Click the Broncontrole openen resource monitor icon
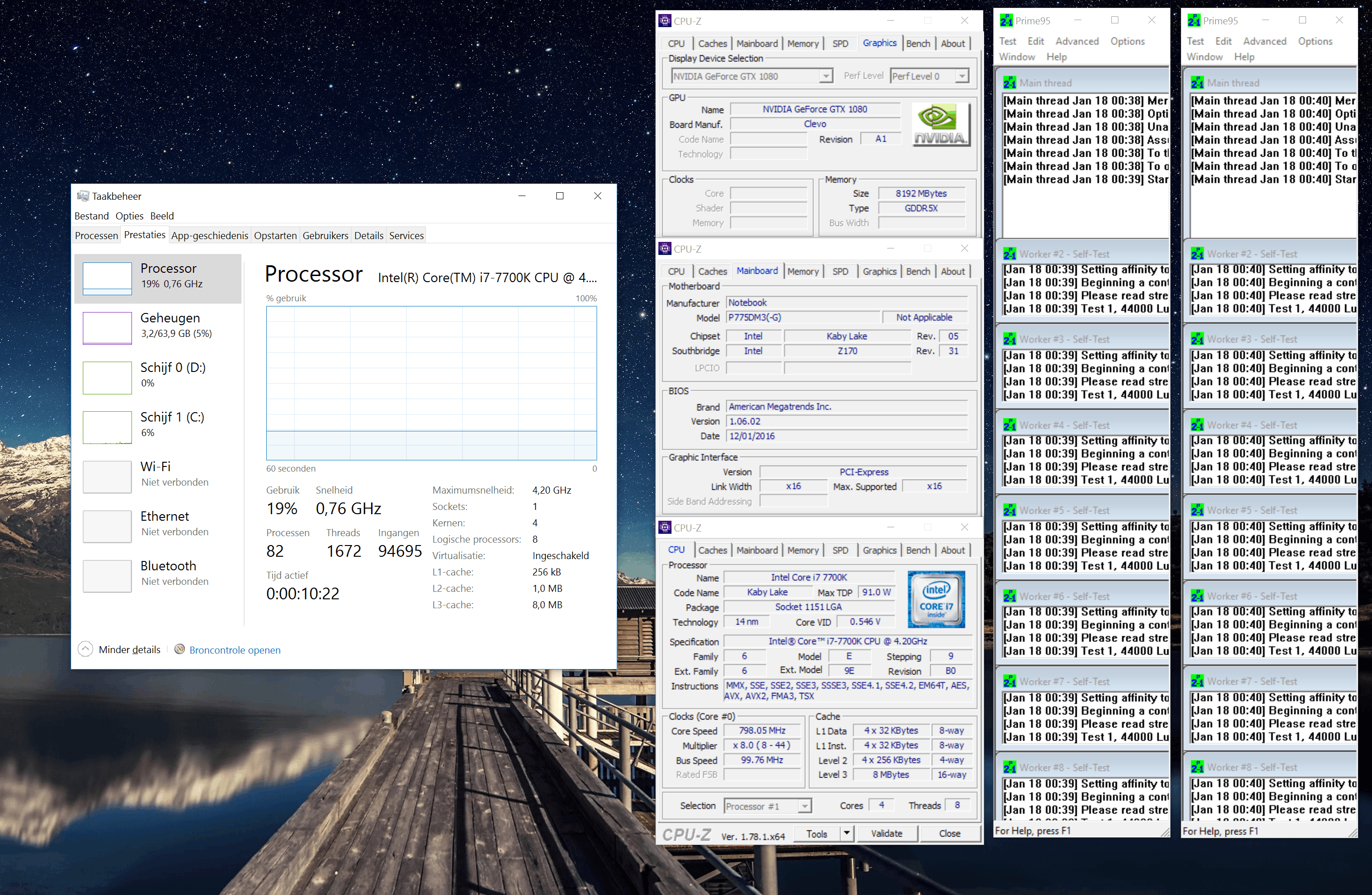 click(180, 649)
